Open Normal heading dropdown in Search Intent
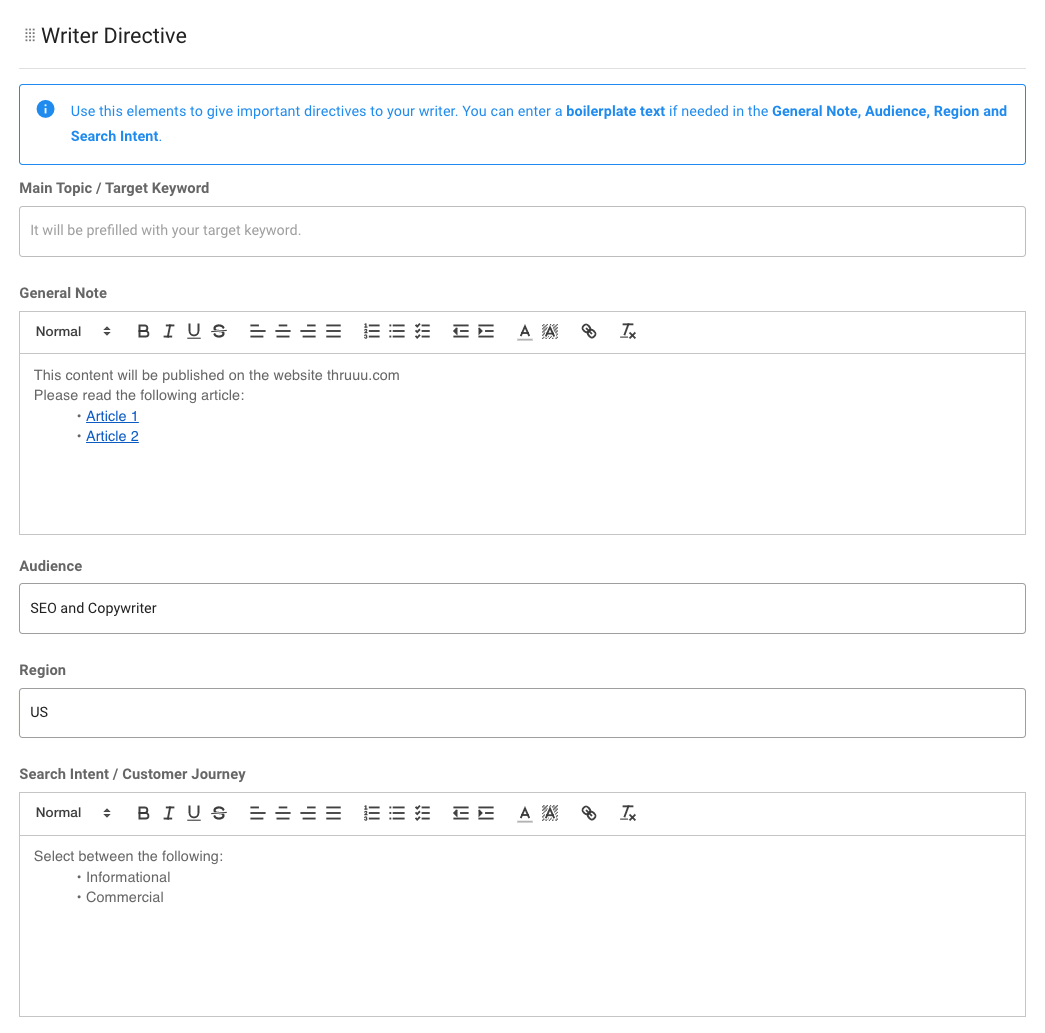Screen dimensions: 1045x1033 click(73, 813)
